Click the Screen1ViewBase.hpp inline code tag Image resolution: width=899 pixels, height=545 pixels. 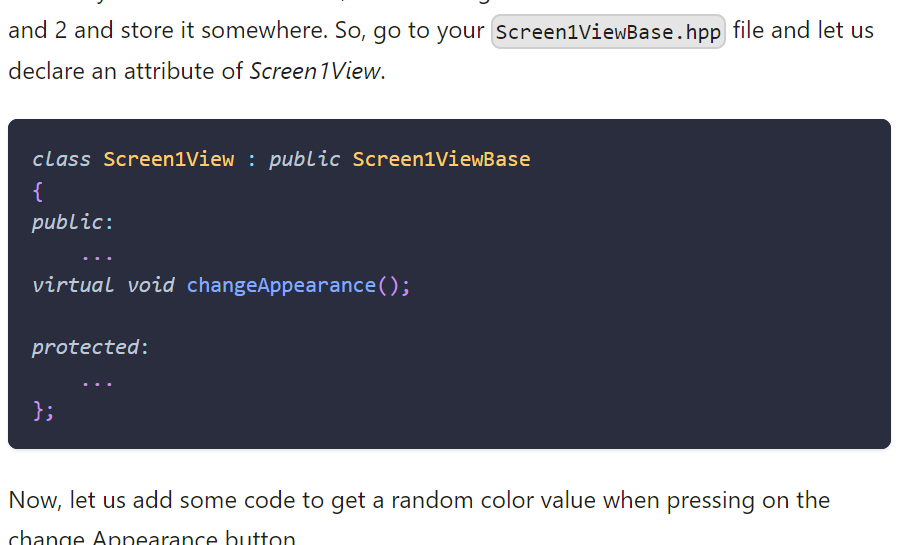tap(608, 32)
